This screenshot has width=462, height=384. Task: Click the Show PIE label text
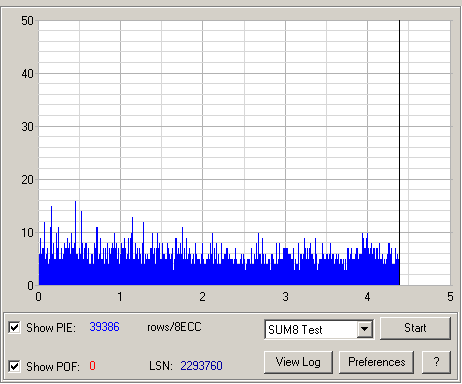tap(51, 328)
